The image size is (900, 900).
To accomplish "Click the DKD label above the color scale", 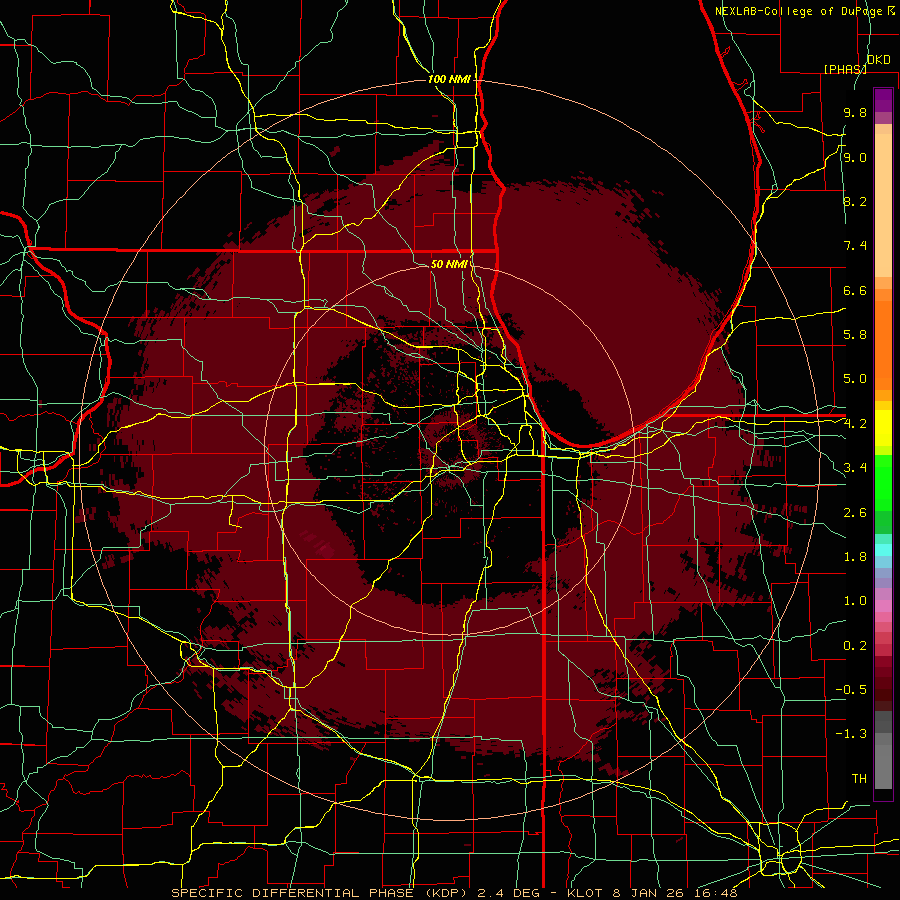I will click(x=879, y=60).
